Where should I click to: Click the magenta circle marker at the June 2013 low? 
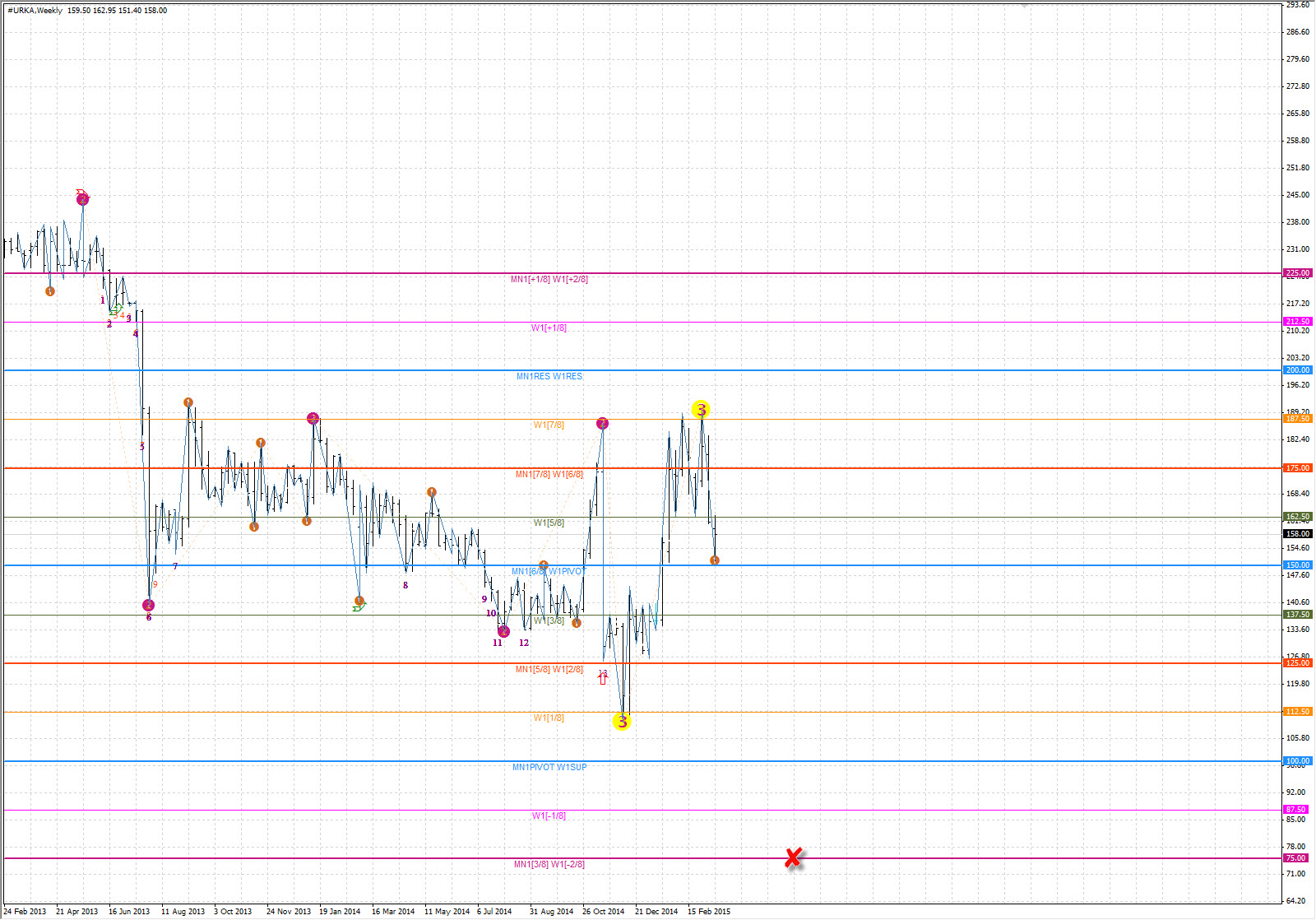148,606
